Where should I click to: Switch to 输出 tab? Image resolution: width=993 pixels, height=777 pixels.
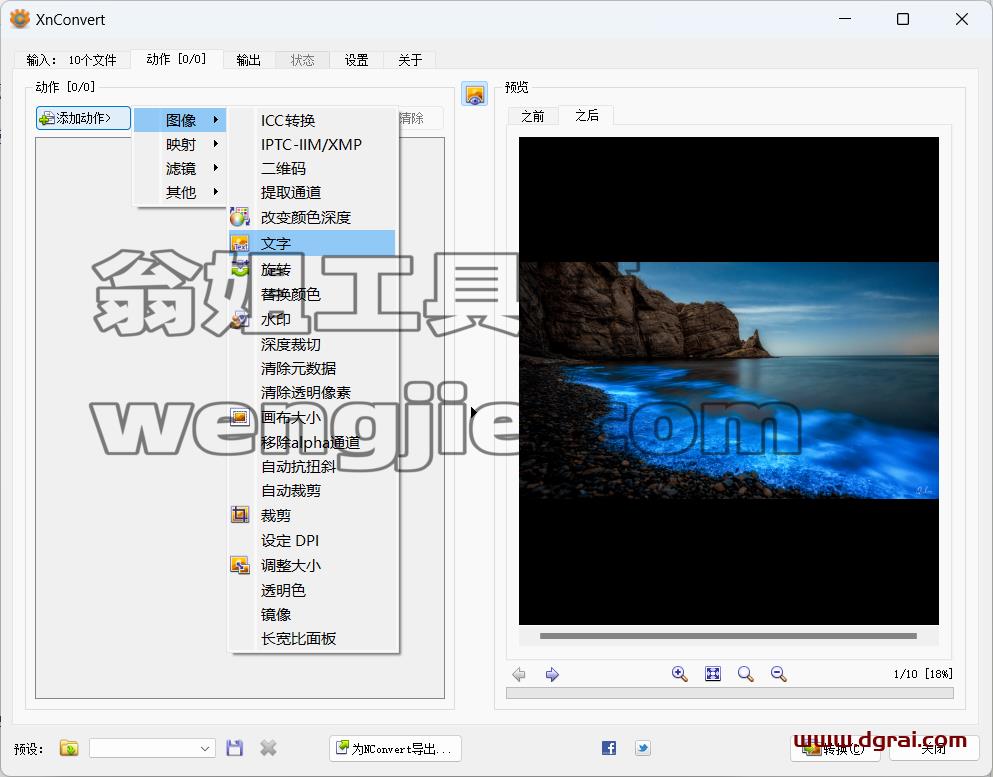point(249,60)
